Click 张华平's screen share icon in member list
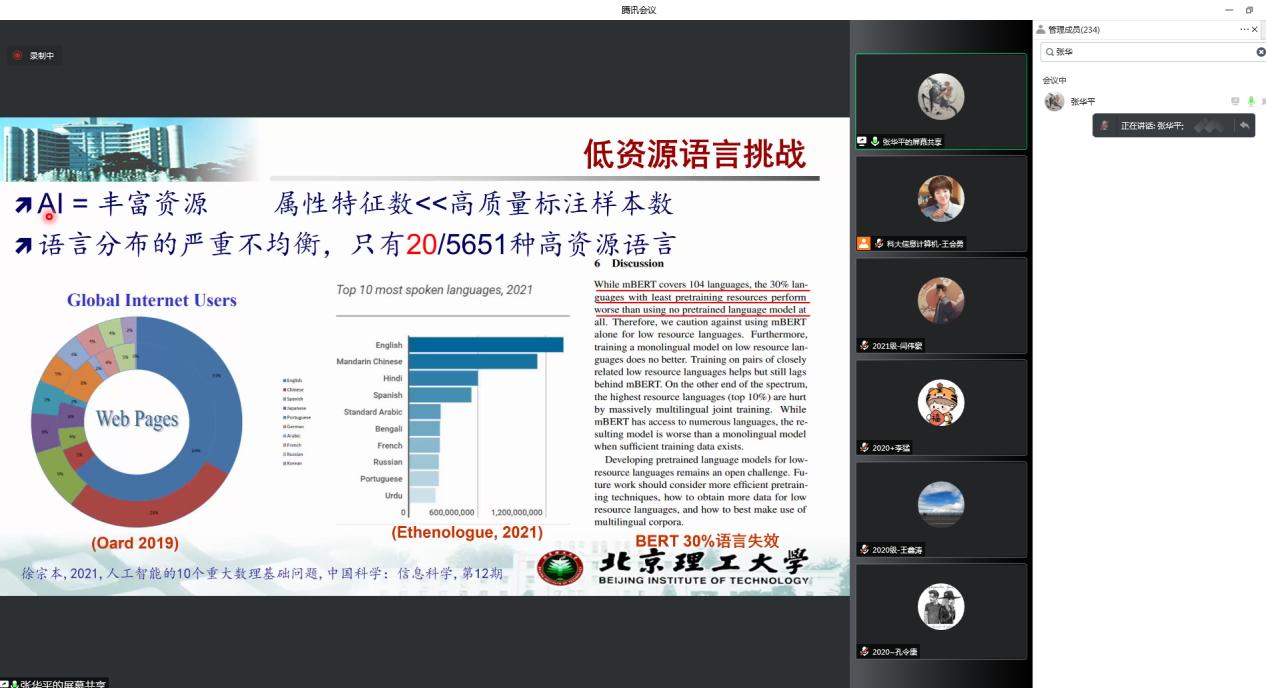The height and width of the screenshot is (688, 1266). point(1235,101)
